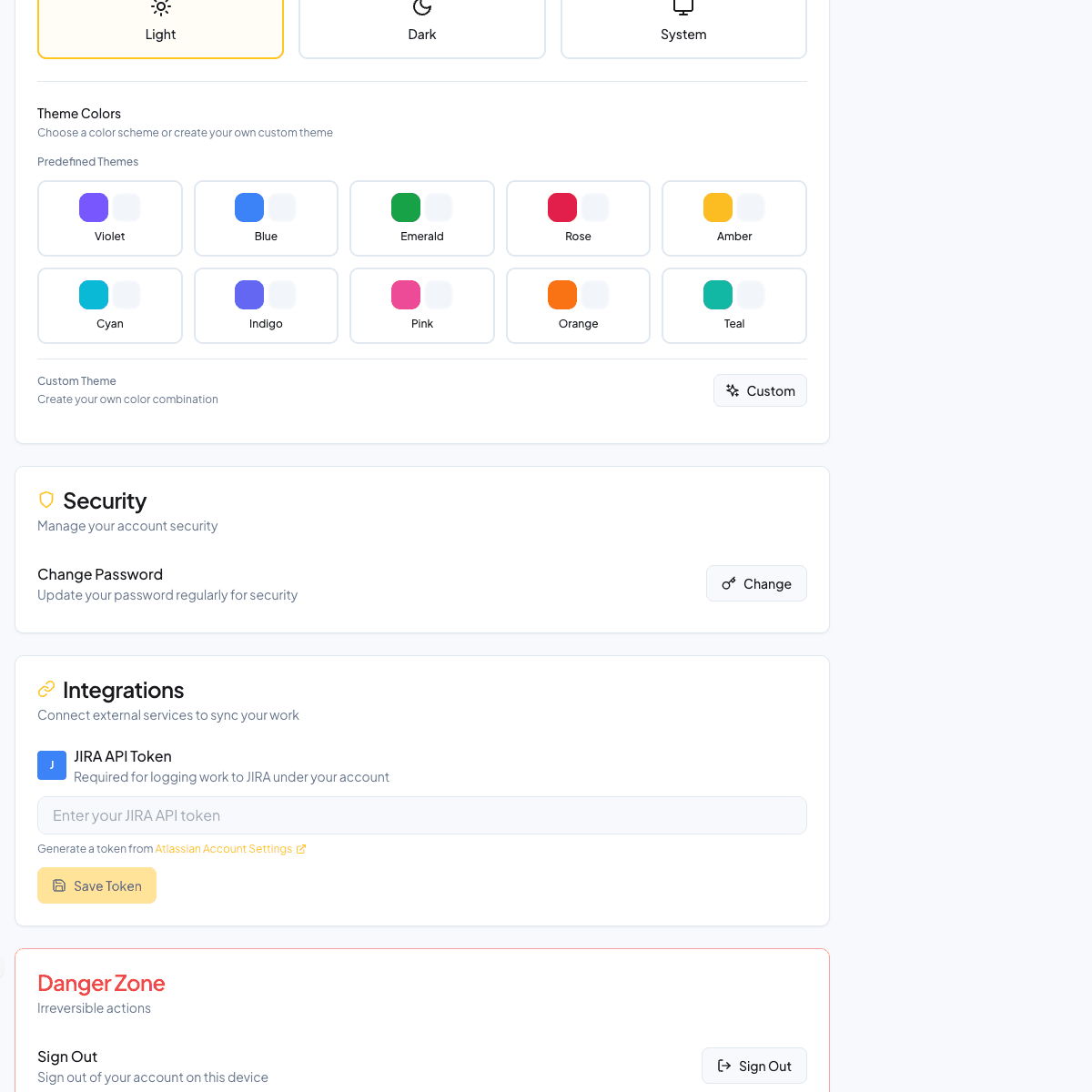Screen dimensions: 1092x1092
Task: Choose the Orange theme swatch
Action: click(578, 306)
